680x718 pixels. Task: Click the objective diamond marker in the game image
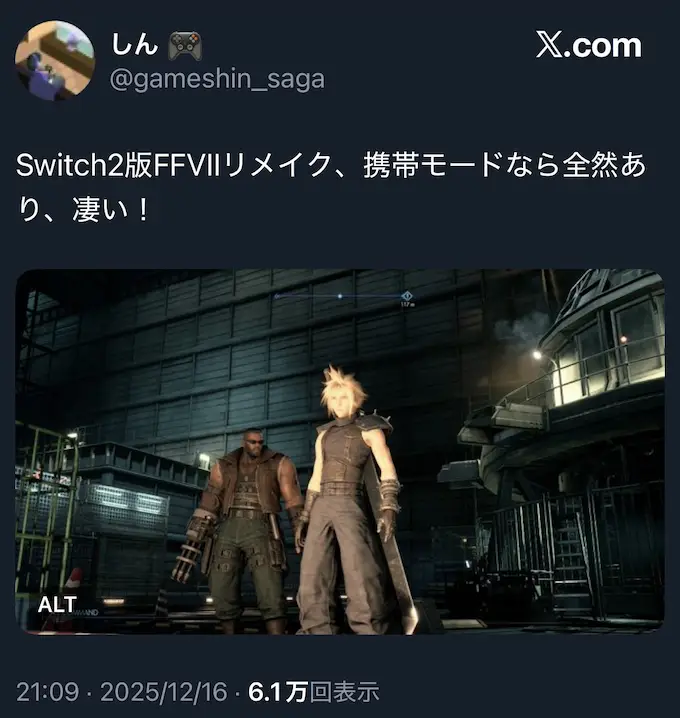[x=406, y=296]
